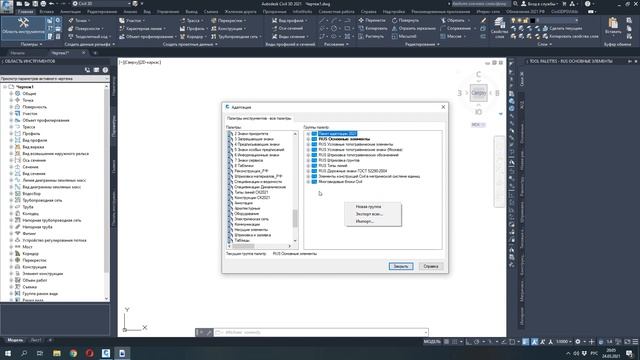This screenshot has height=360, width=640.
Task: Expand RUS Типы линий palette group
Action: coord(309,166)
